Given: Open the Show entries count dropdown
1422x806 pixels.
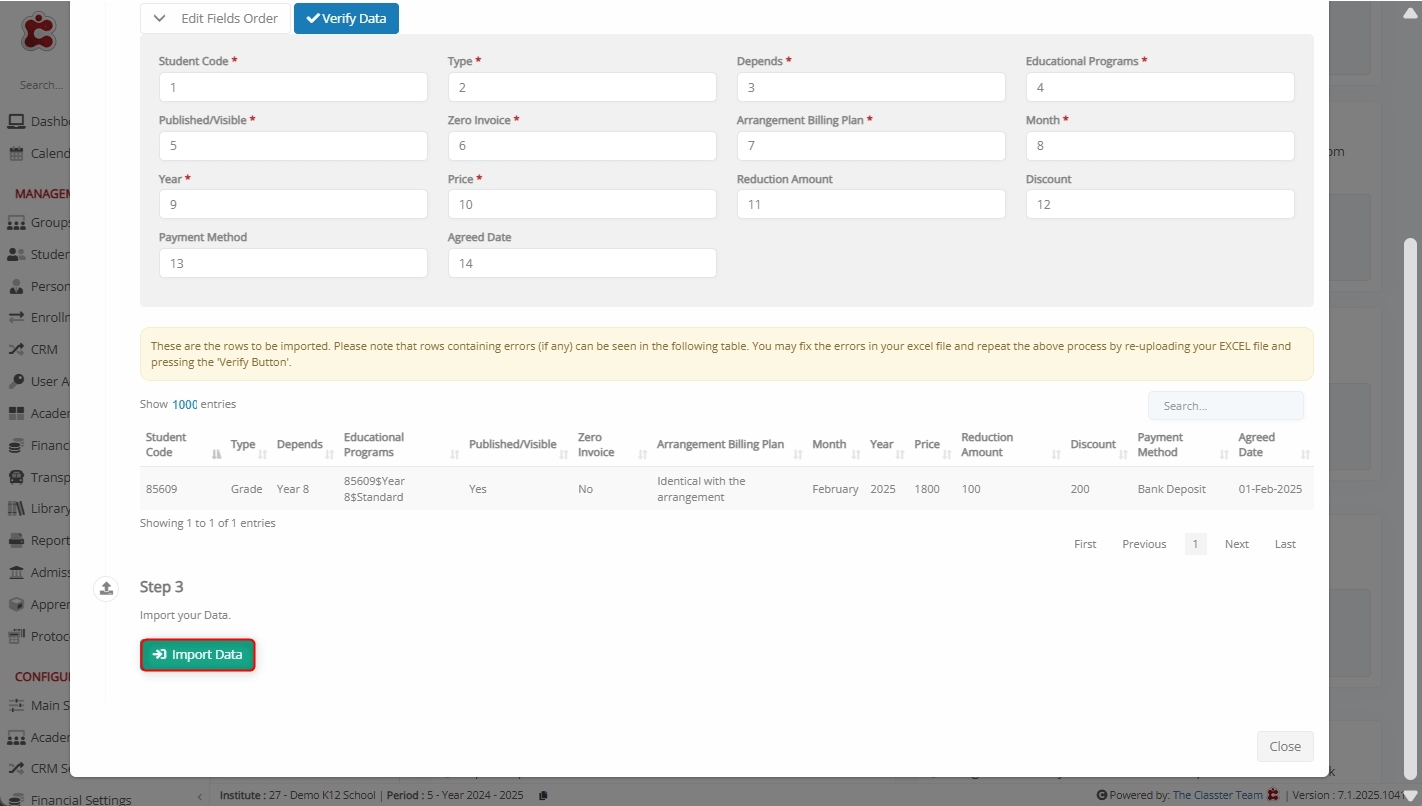Looking at the screenshot, I should (x=184, y=405).
